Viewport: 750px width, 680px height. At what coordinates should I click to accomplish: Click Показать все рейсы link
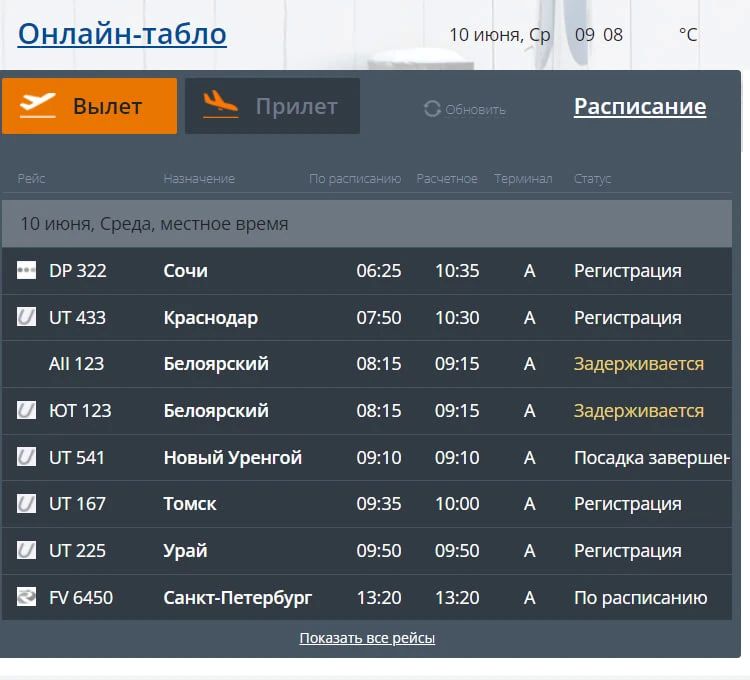click(x=367, y=638)
